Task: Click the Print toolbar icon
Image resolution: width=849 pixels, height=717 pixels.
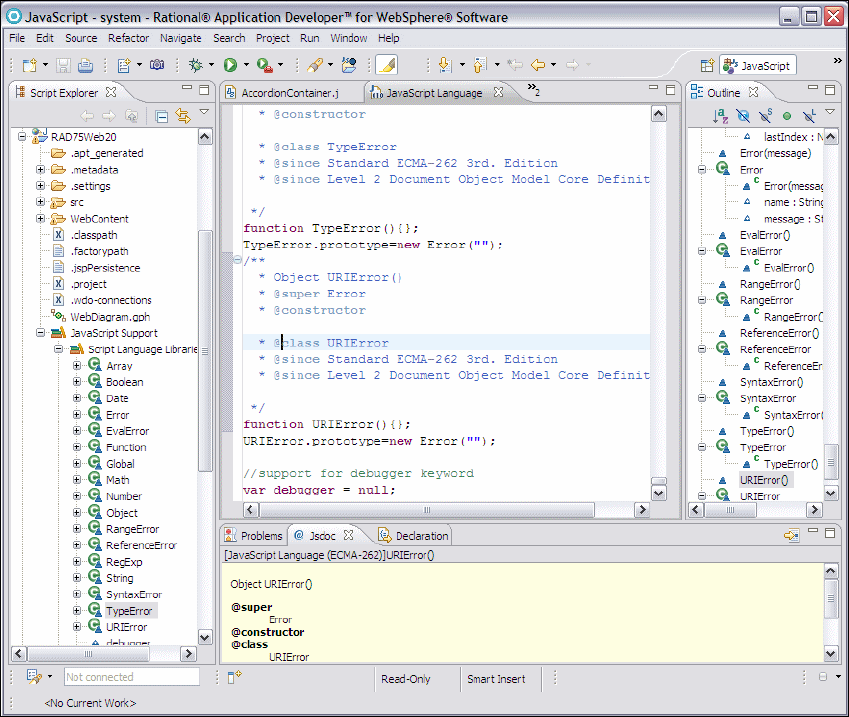Action: pyautogui.click(x=85, y=65)
